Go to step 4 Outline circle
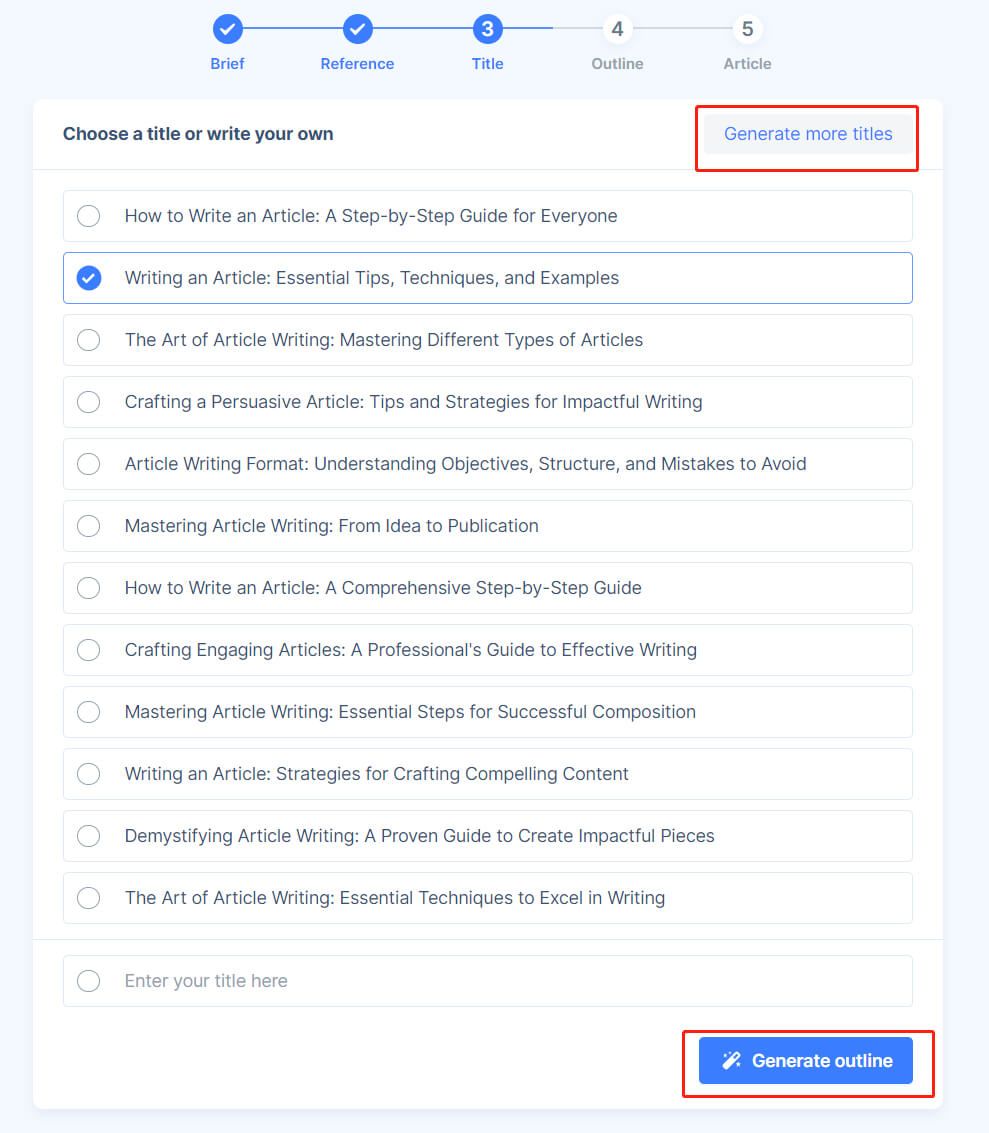Screen dimensions: 989x1133 617,29
